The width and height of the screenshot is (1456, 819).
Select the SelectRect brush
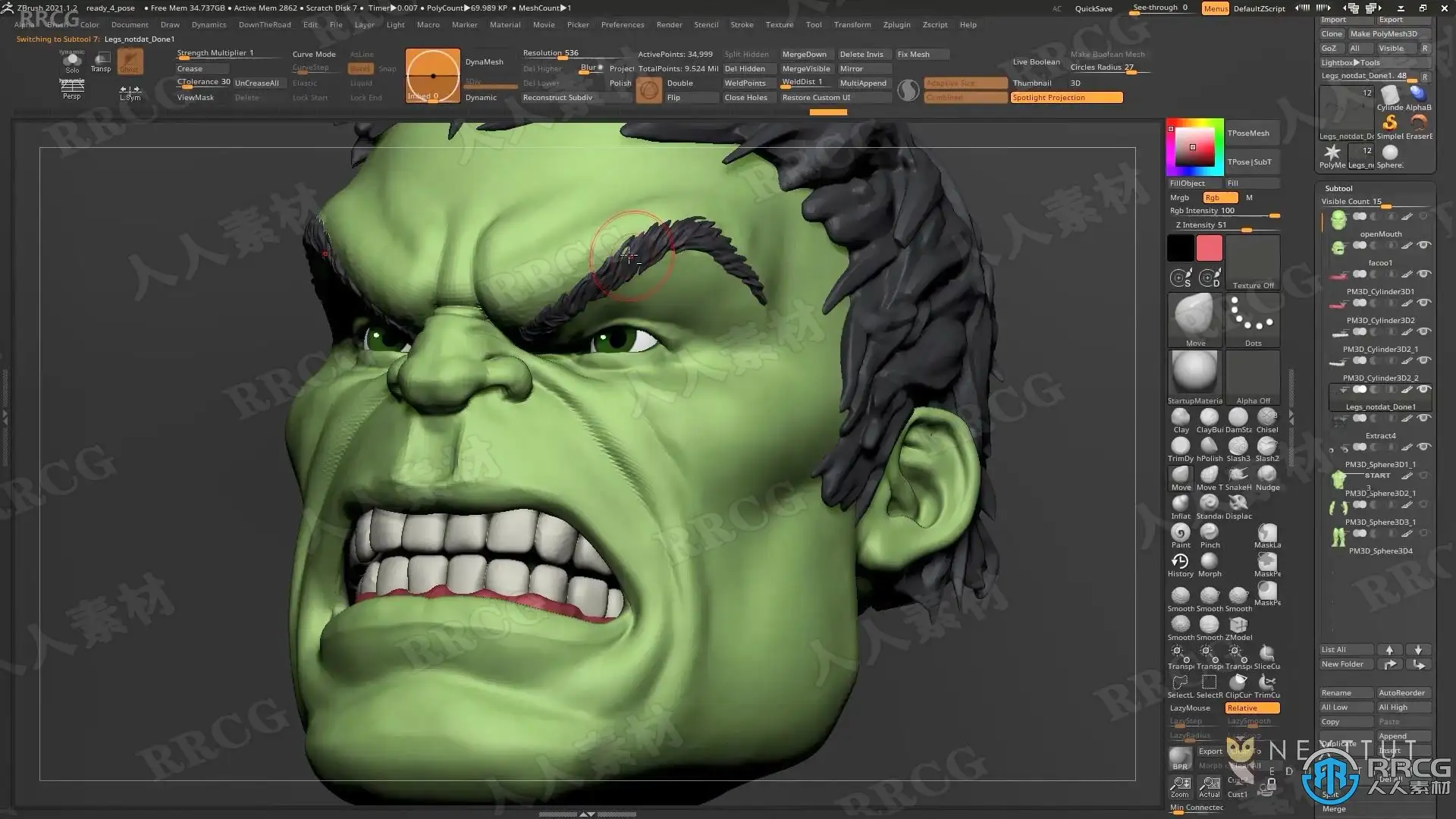tap(1210, 686)
